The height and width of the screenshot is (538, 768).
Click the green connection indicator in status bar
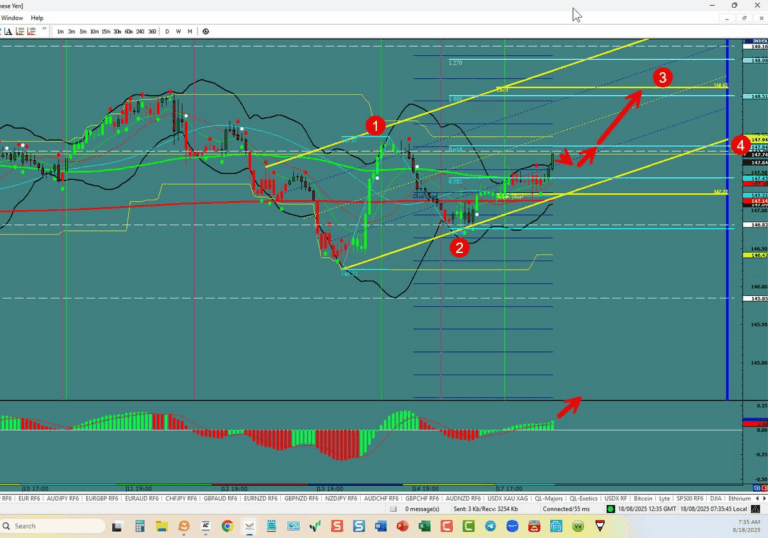(610, 509)
